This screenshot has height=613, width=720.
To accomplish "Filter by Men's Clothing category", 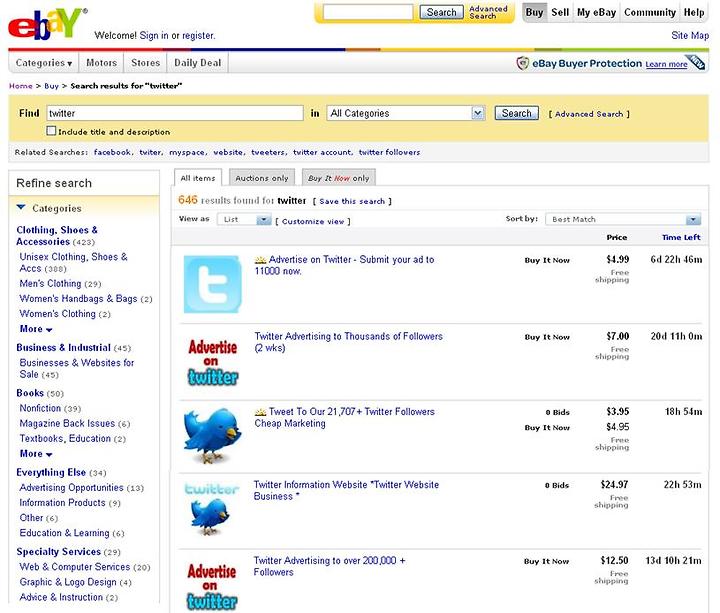I will tap(50, 283).
